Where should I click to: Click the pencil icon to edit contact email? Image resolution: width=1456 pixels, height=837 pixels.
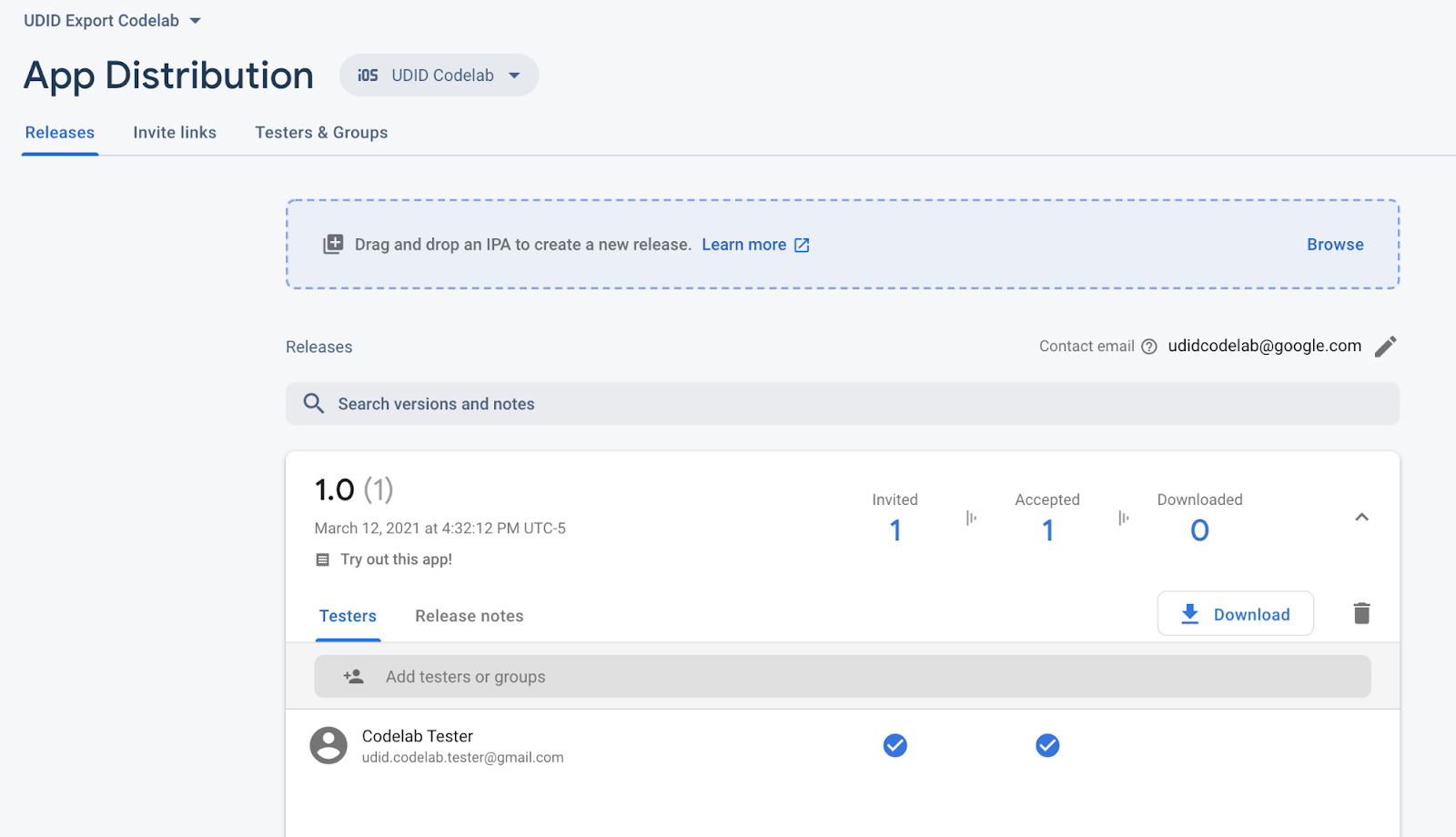1385,347
